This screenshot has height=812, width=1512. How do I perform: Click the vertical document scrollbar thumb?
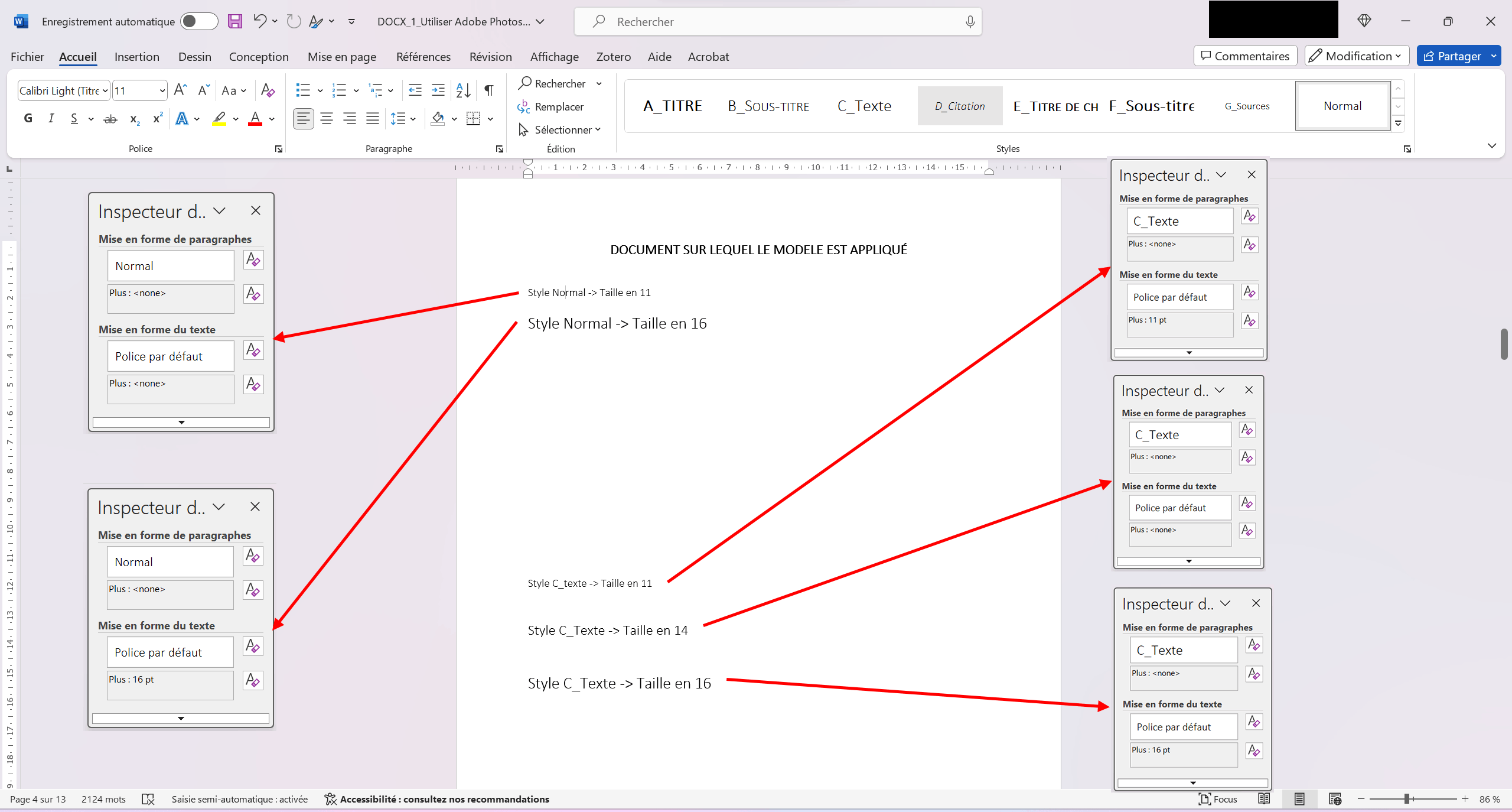1504,344
